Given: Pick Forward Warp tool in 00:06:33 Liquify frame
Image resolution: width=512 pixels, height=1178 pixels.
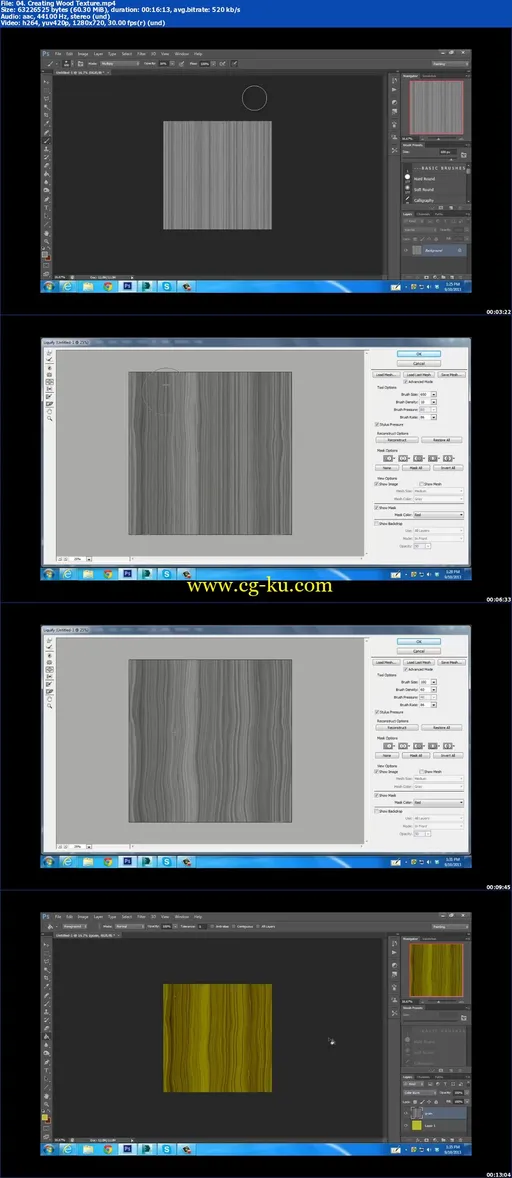Looking at the screenshot, I should (x=49, y=352).
